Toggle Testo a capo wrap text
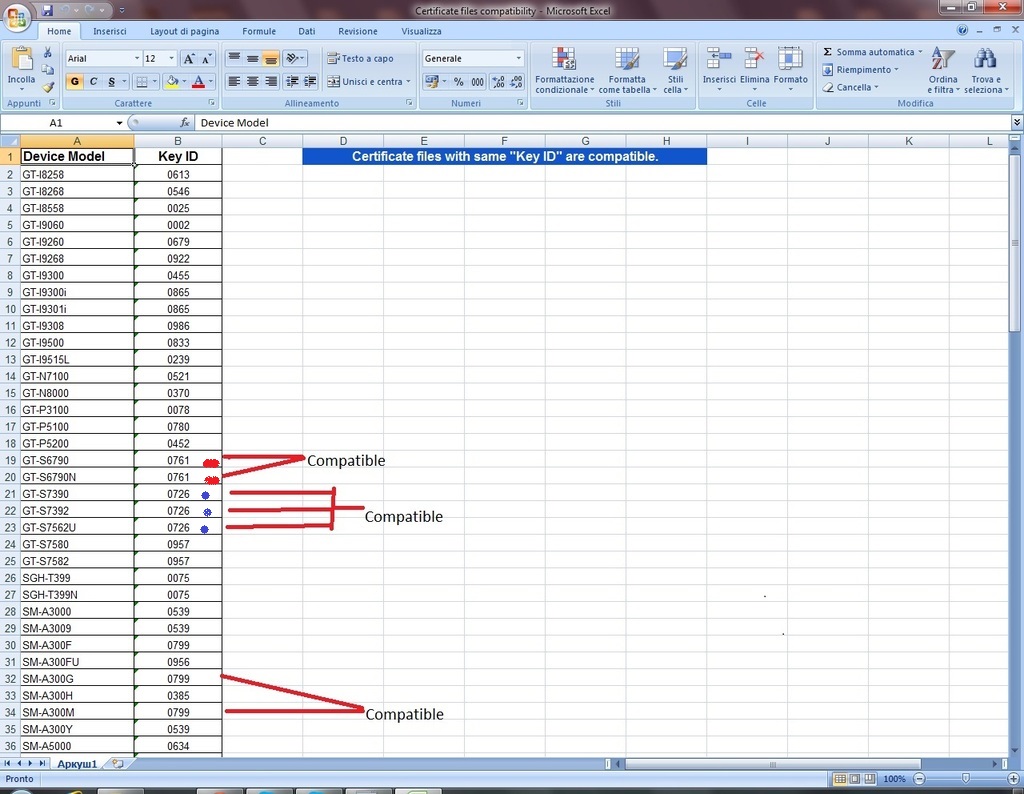This screenshot has width=1024, height=794. tap(360, 59)
